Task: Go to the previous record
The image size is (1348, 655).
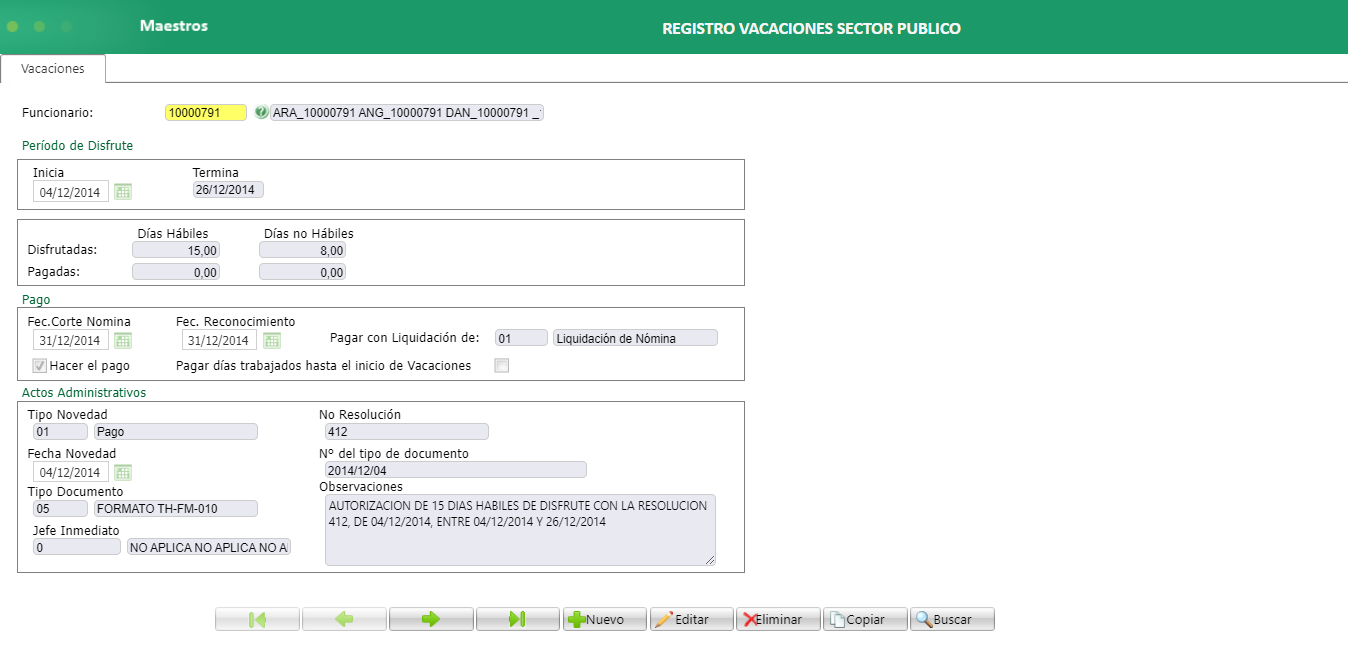Action: pos(344,619)
